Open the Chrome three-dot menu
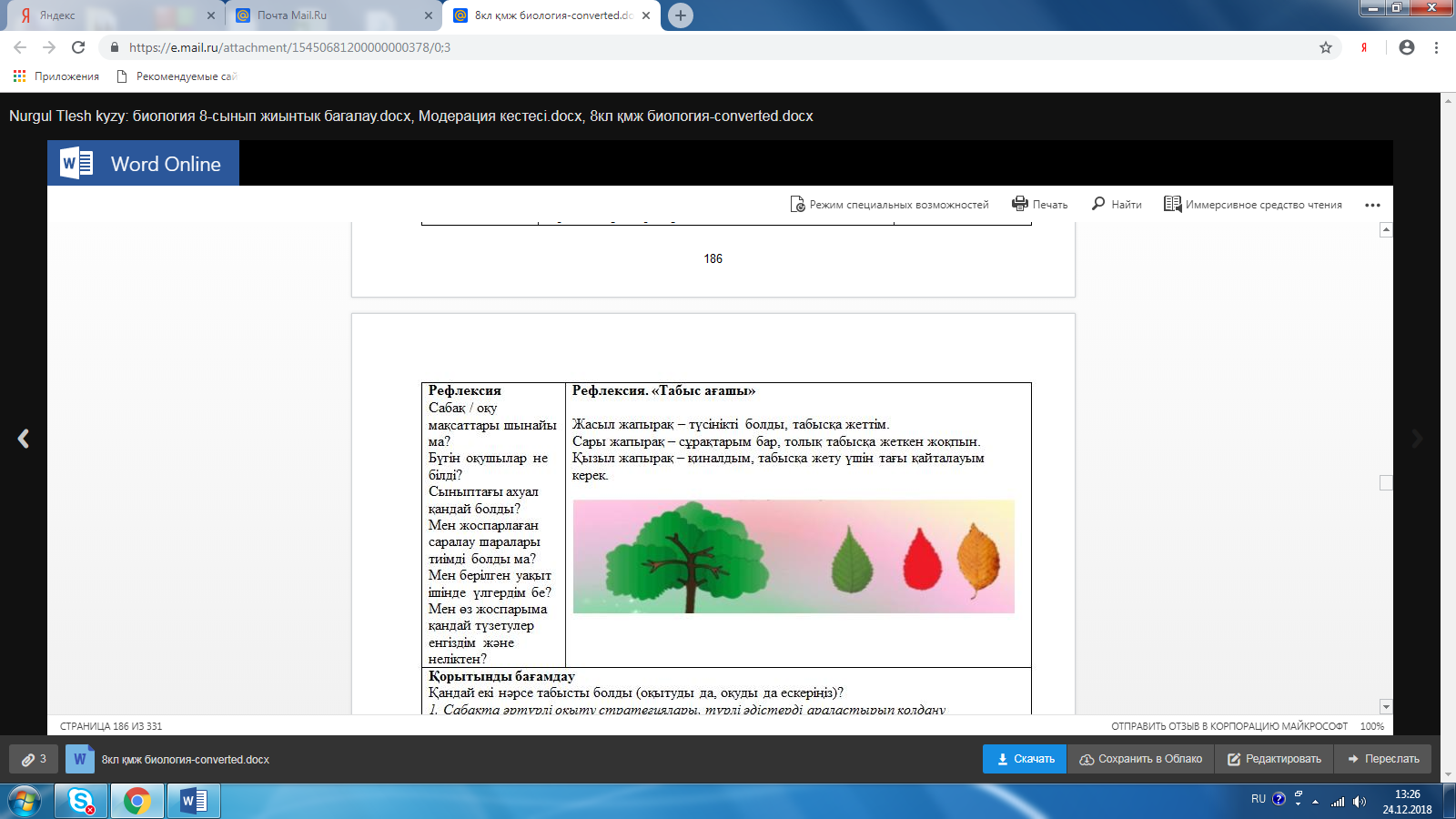1456x819 pixels. (1436, 47)
